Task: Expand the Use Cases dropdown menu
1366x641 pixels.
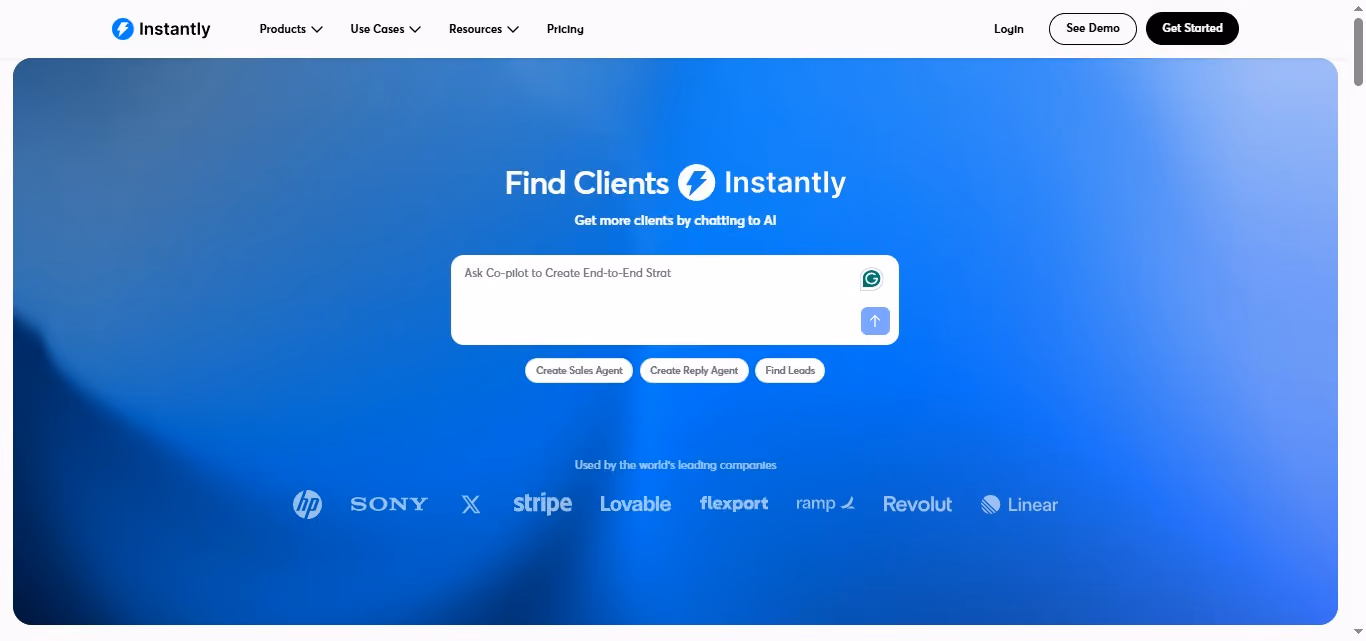Action: [386, 29]
